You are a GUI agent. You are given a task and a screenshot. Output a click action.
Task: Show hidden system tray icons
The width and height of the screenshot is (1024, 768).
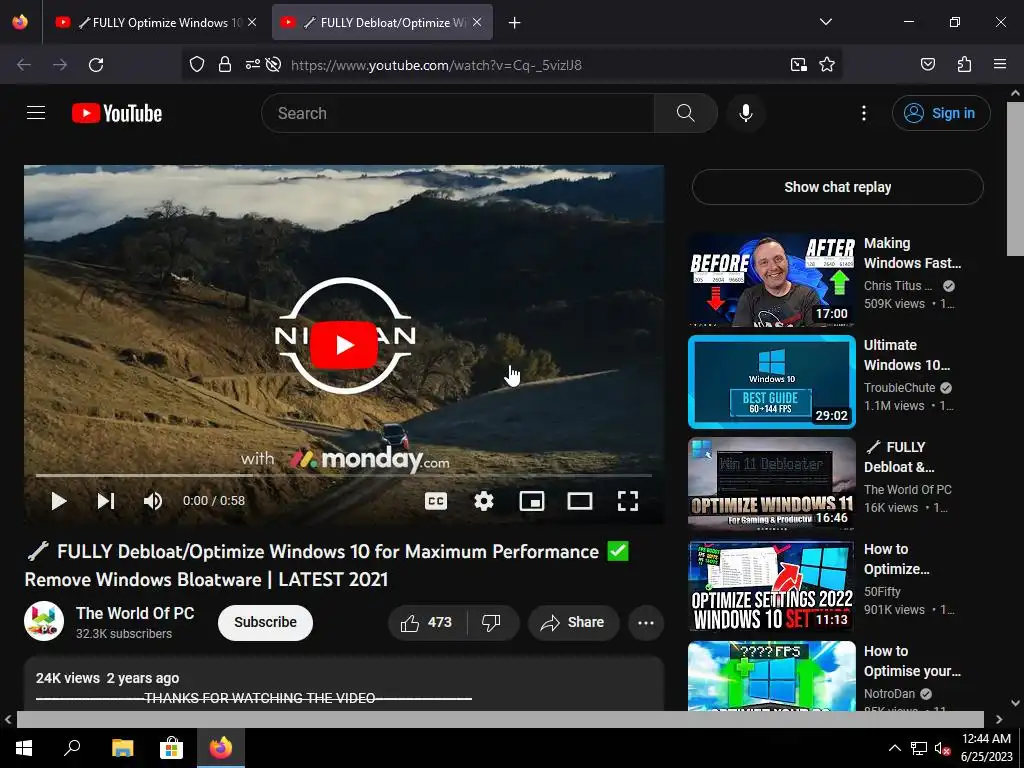(x=895, y=748)
